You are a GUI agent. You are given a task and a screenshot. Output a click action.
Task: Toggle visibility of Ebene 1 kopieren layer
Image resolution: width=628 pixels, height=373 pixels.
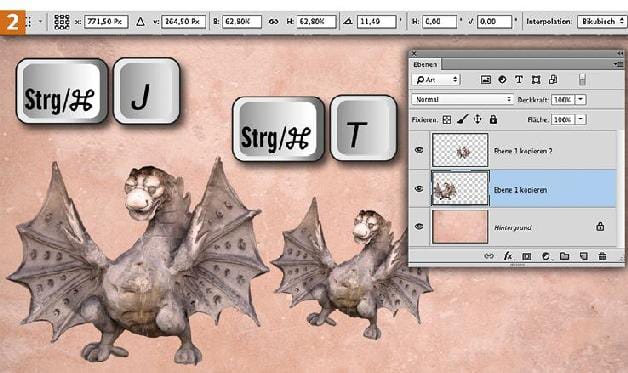pos(419,188)
